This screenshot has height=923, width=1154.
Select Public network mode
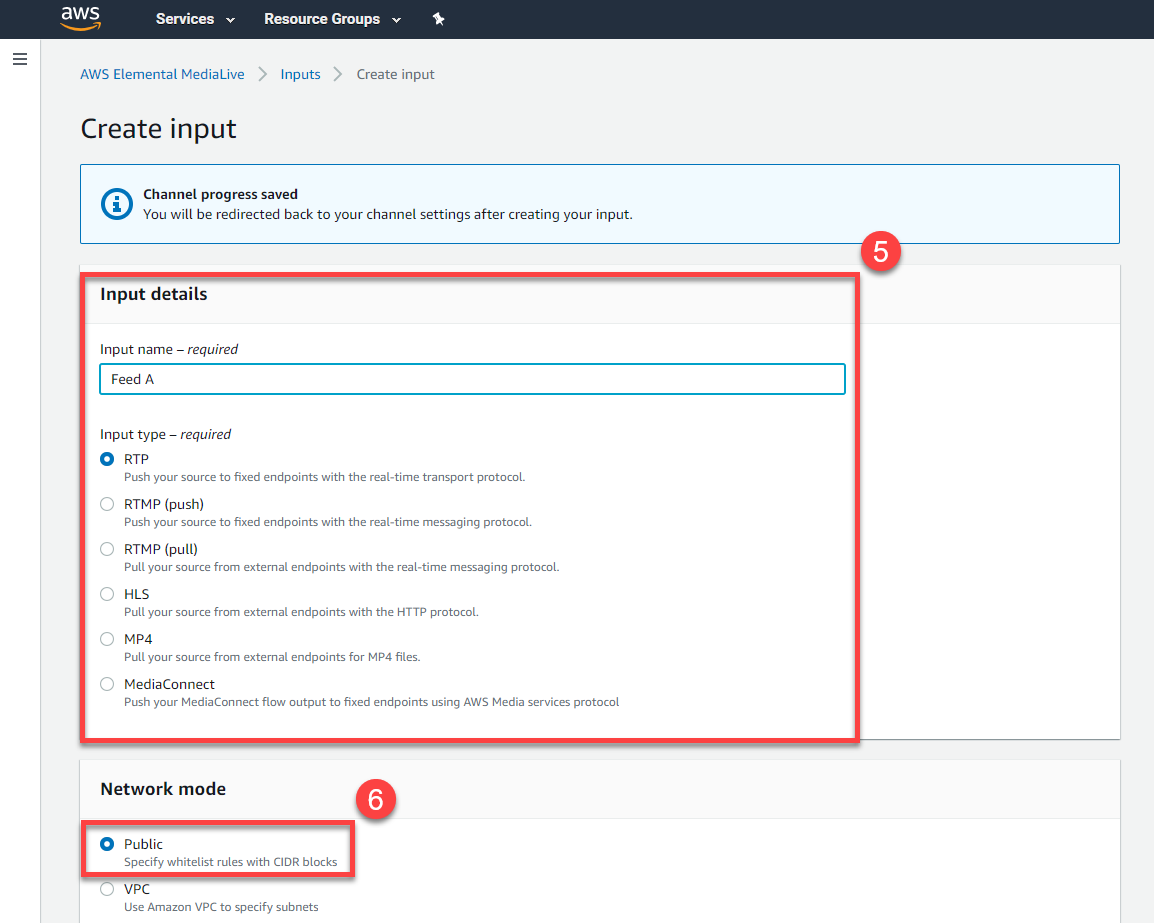[107, 844]
